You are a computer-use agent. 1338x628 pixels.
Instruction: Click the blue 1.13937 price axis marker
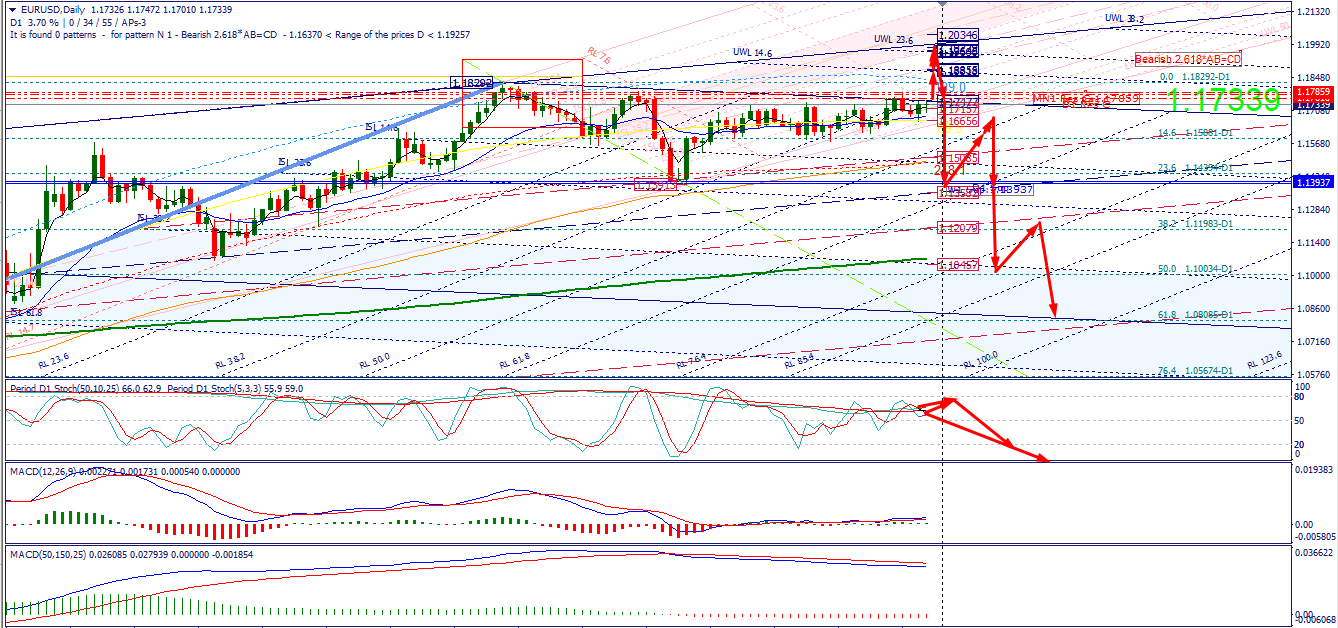1315,181
